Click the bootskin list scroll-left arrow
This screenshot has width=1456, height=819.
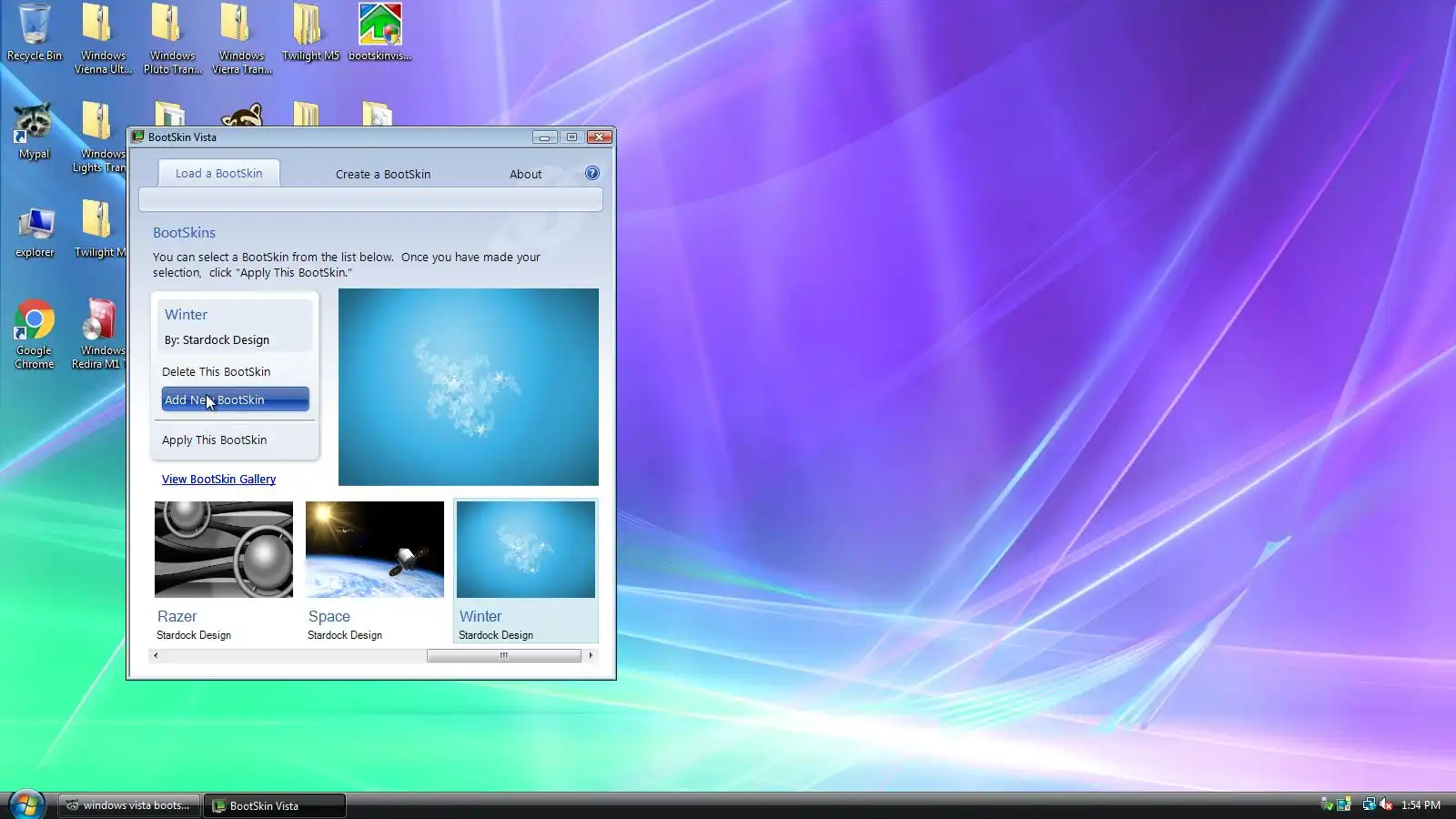(x=156, y=655)
